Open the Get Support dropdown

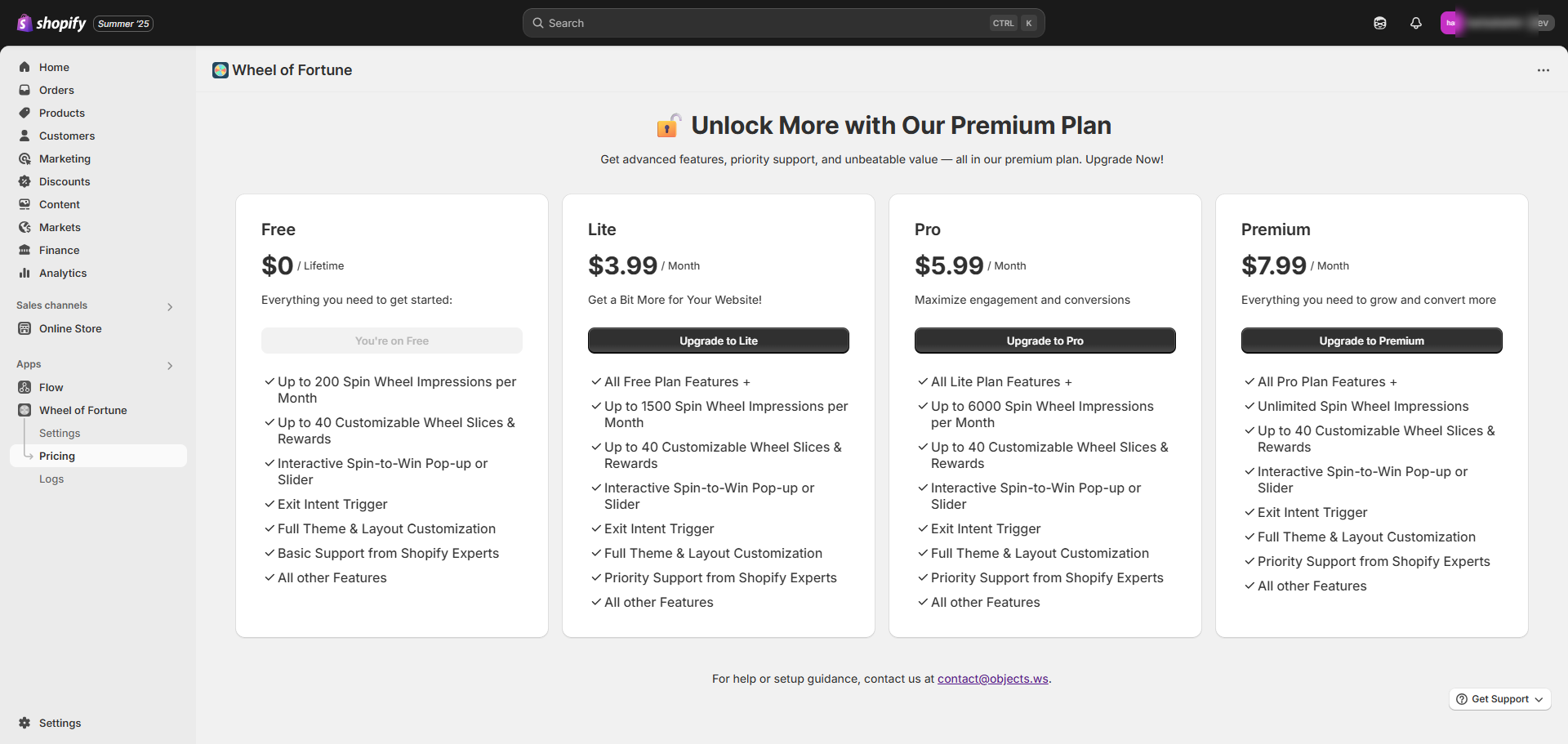(x=1499, y=699)
